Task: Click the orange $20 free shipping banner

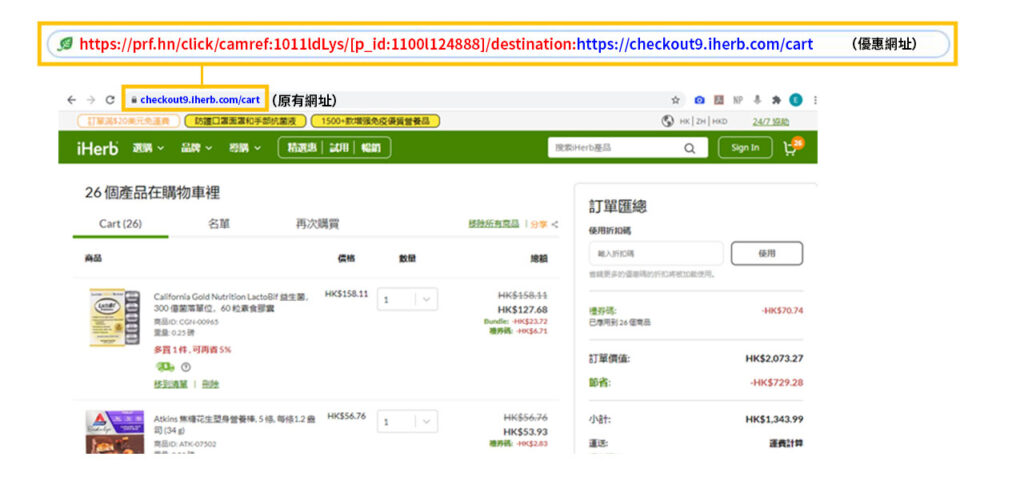Action: [127, 121]
